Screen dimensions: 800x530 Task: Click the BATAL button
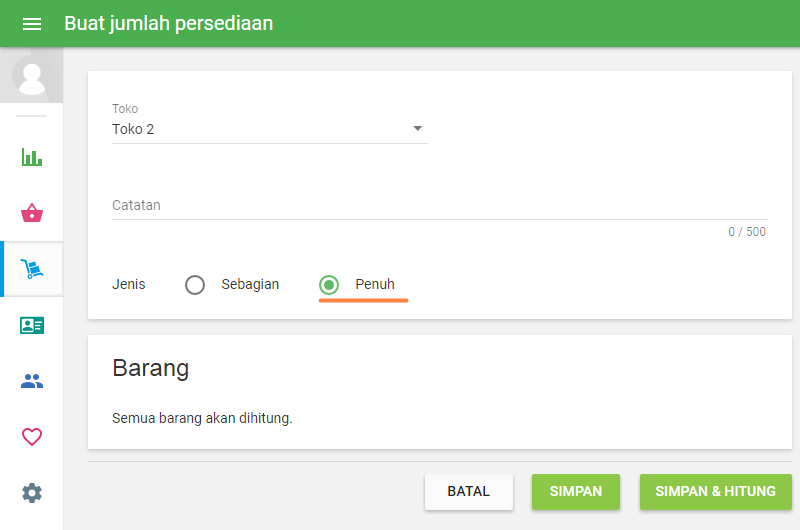468,492
